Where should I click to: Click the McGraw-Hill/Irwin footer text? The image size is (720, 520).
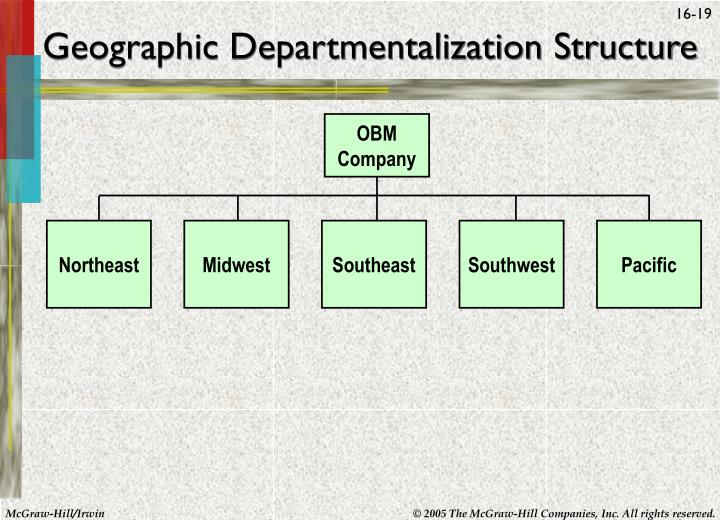click(x=55, y=513)
